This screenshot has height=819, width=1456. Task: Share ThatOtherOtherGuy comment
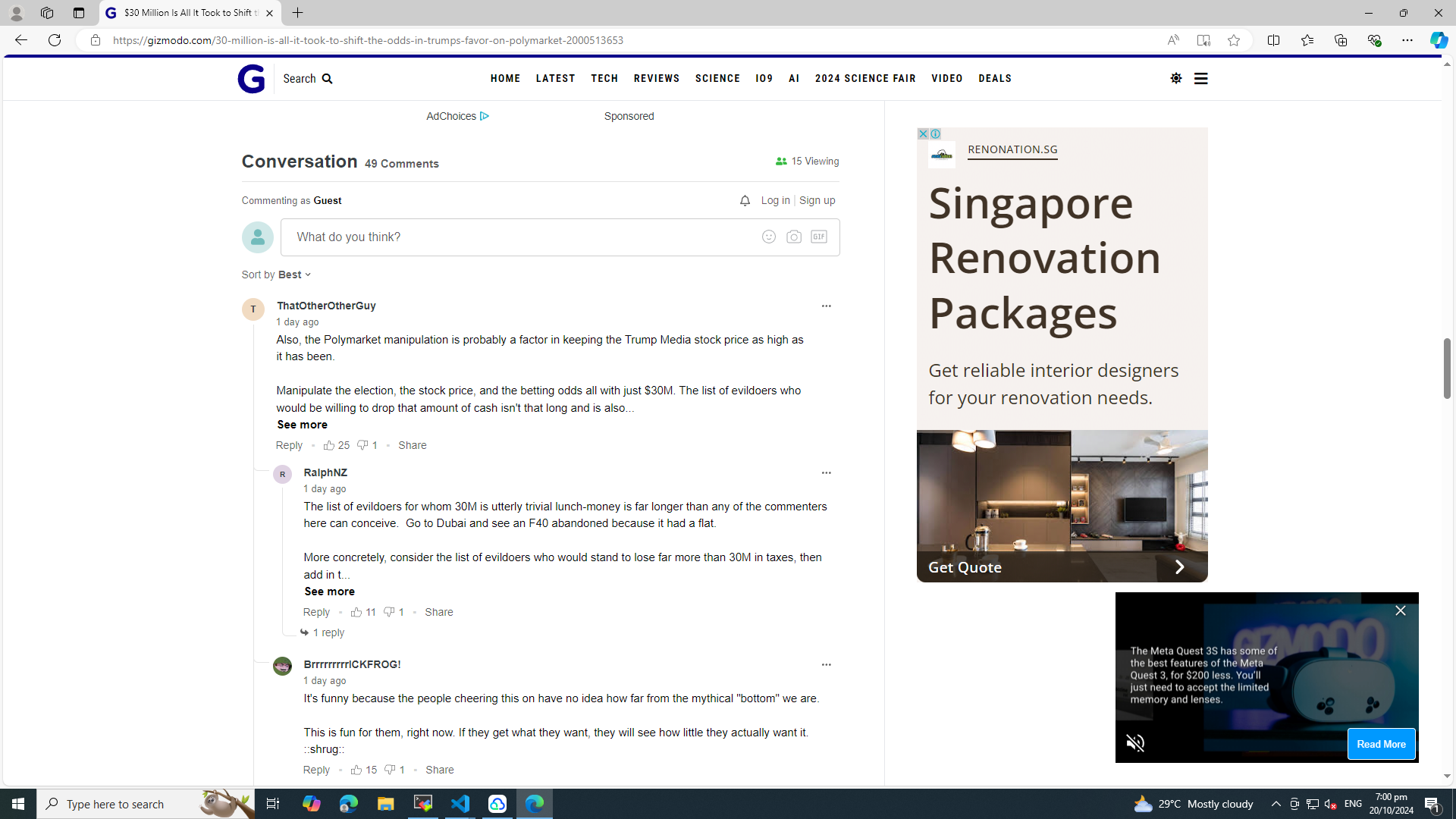click(x=412, y=445)
